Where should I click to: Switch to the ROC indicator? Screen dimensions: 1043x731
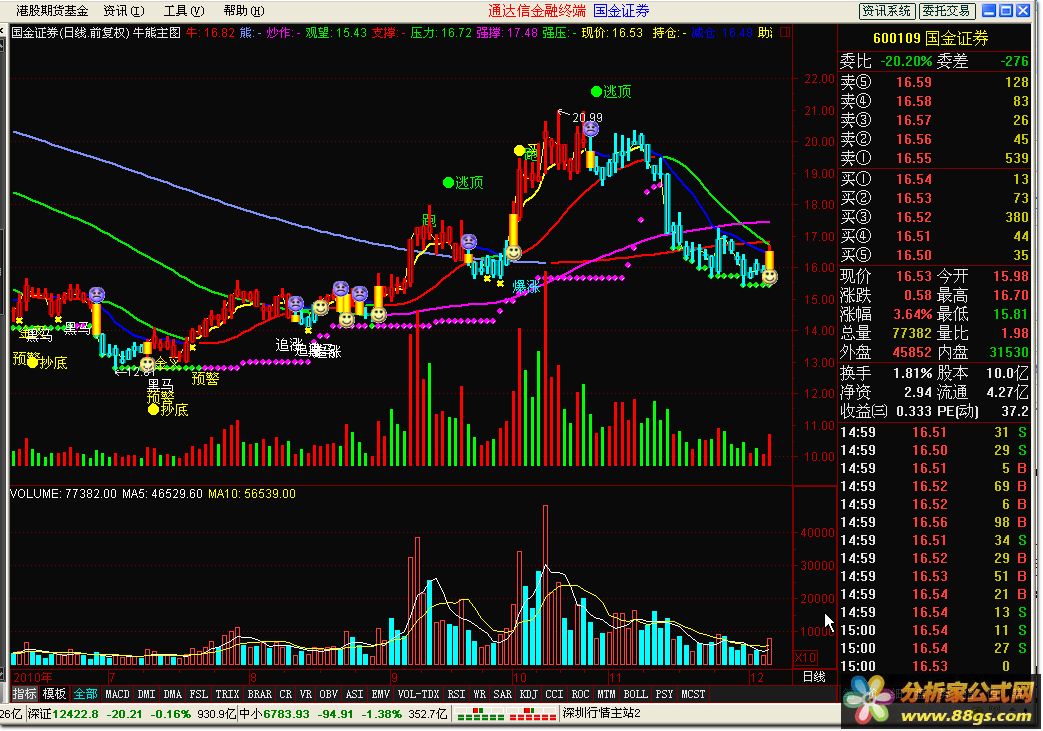(580, 694)
